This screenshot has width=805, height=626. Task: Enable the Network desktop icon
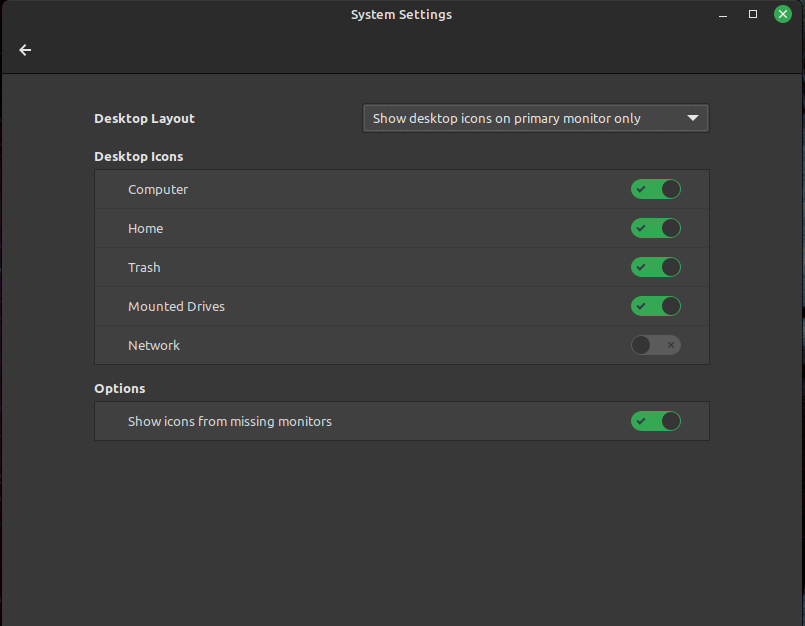point(656,346)
